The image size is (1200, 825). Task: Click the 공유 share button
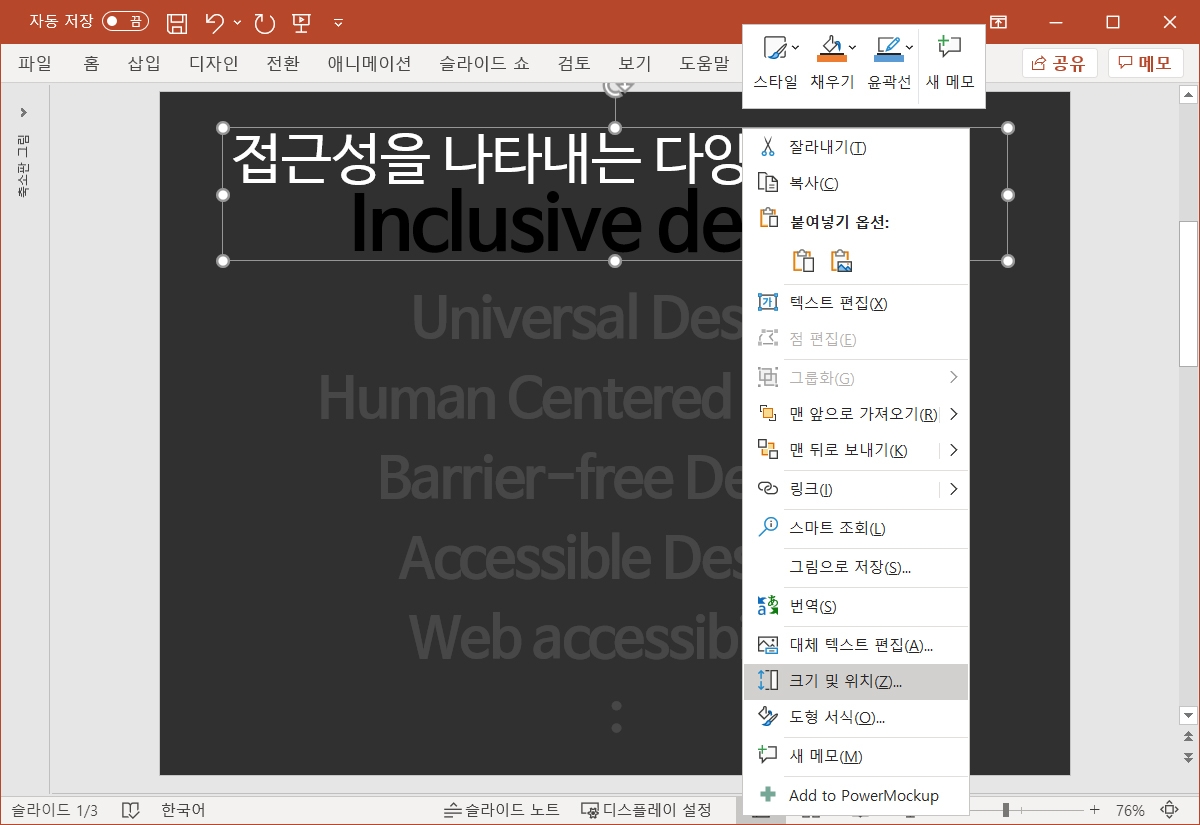pyautogui.click(x=1060, y=63)
